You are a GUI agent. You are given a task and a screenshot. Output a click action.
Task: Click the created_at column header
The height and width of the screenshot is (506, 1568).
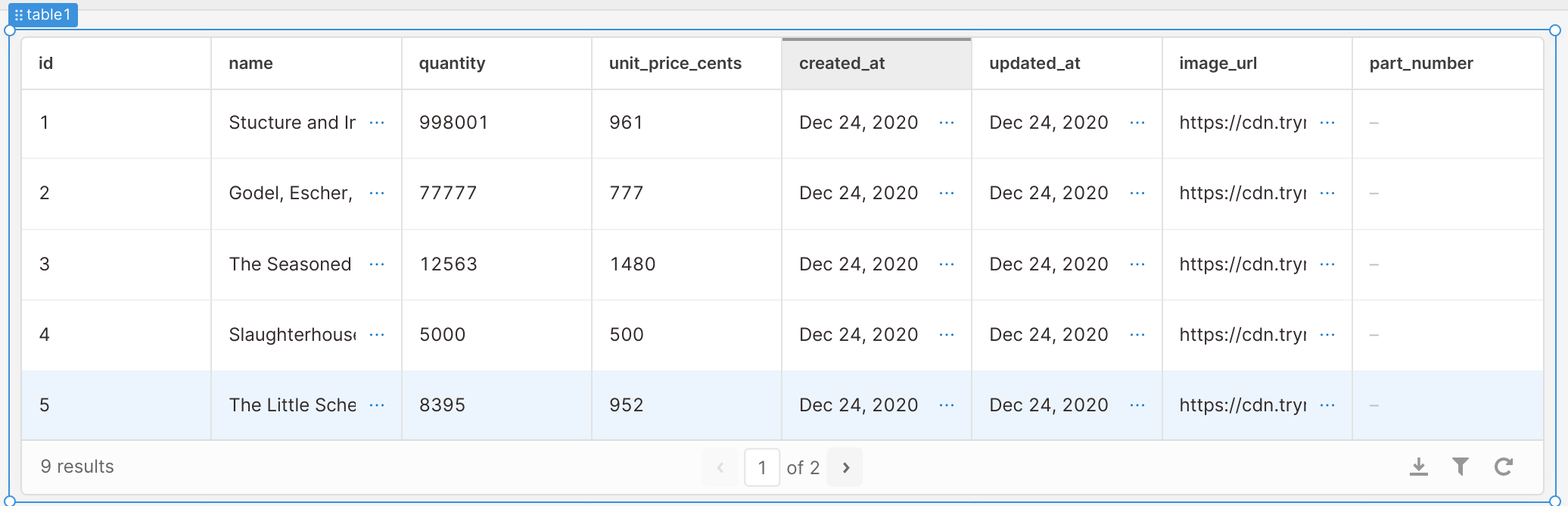(842, 63)
